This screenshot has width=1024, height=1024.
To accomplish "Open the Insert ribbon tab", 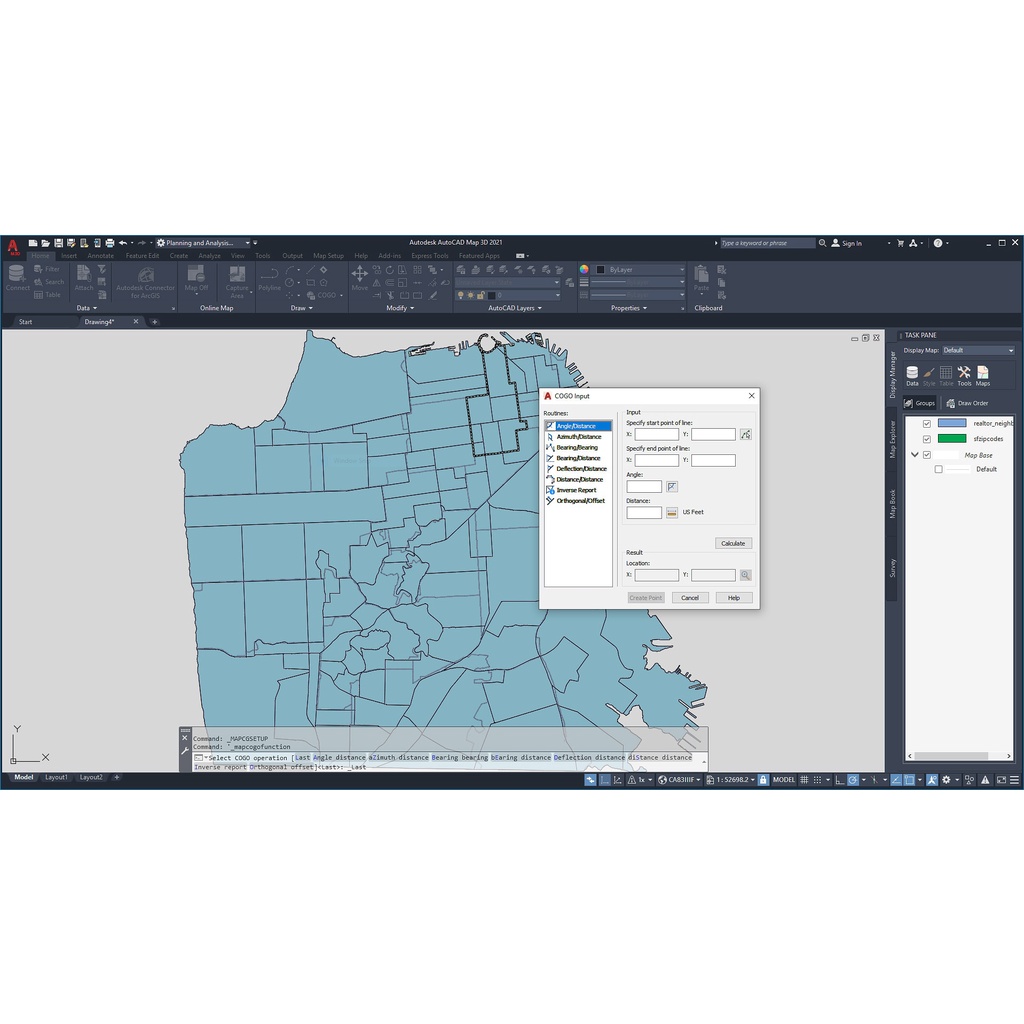I will pos(69,256).
